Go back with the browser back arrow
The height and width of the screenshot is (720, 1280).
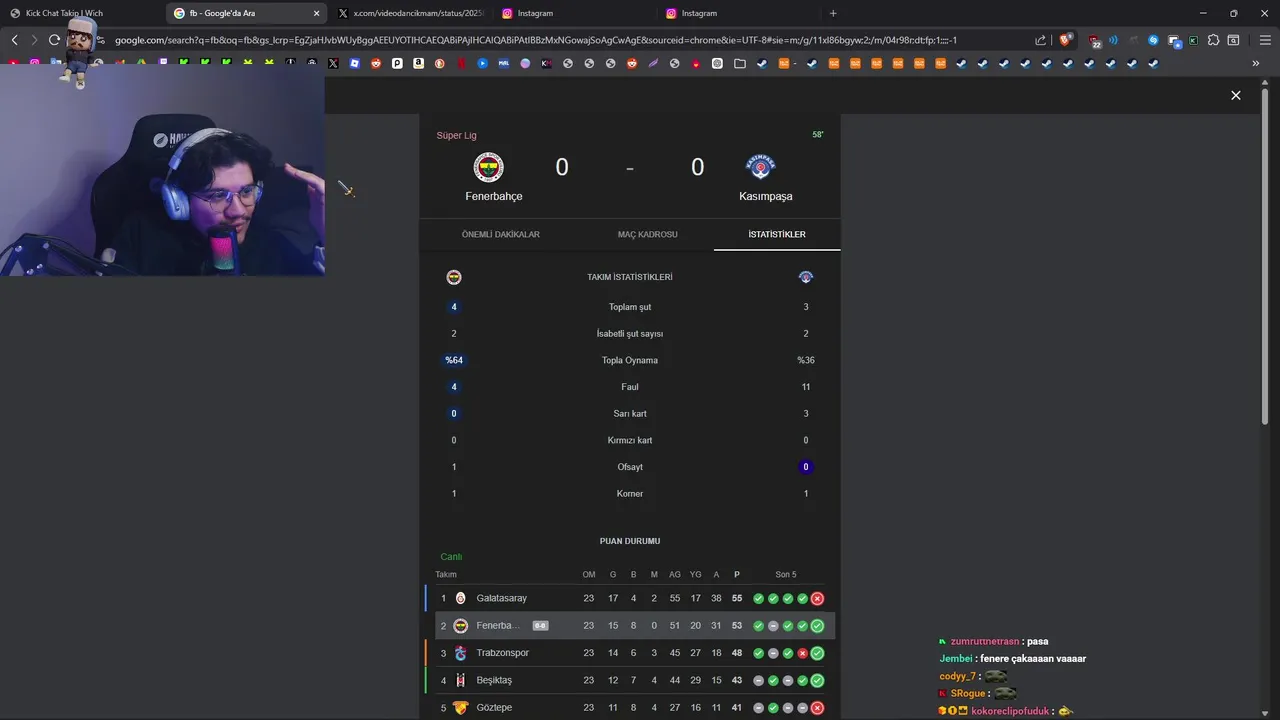14,40
